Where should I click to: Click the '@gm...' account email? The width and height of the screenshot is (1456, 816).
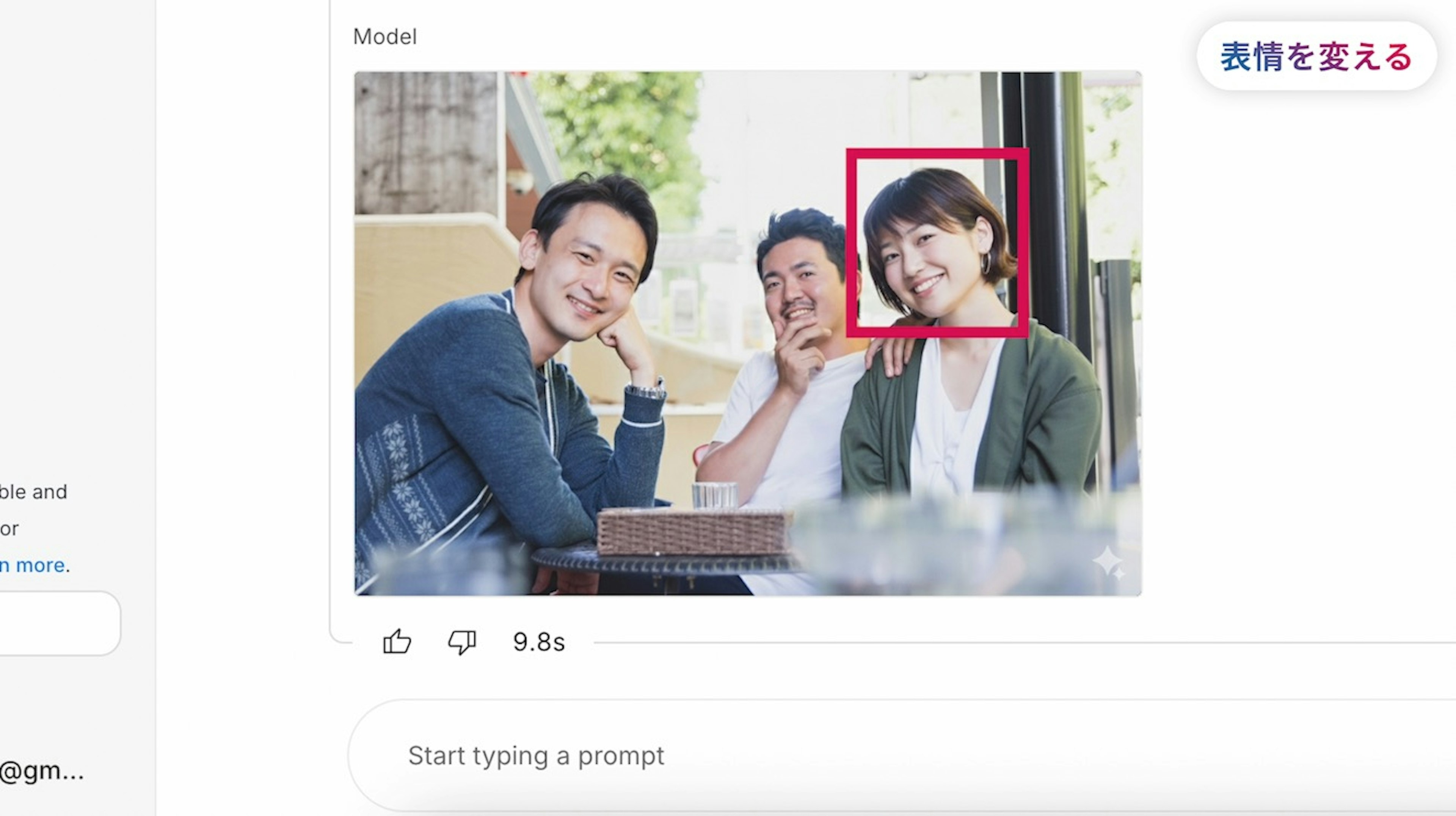point(42,771)
